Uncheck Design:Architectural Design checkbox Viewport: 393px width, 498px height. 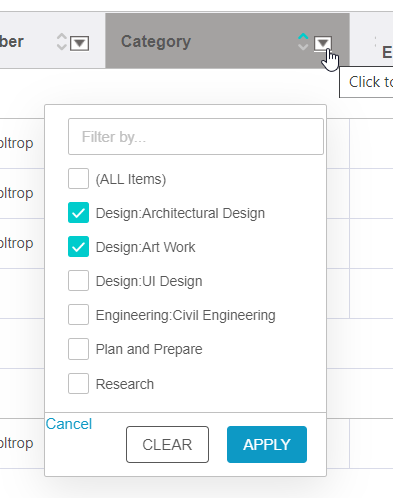click(x=78, y=212)
